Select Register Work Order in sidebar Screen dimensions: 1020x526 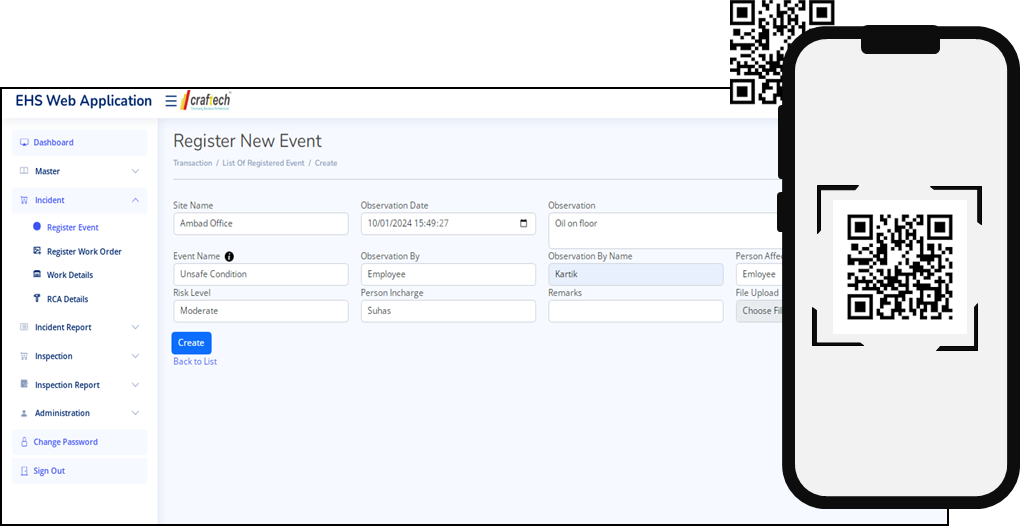[x=84, y=252]
